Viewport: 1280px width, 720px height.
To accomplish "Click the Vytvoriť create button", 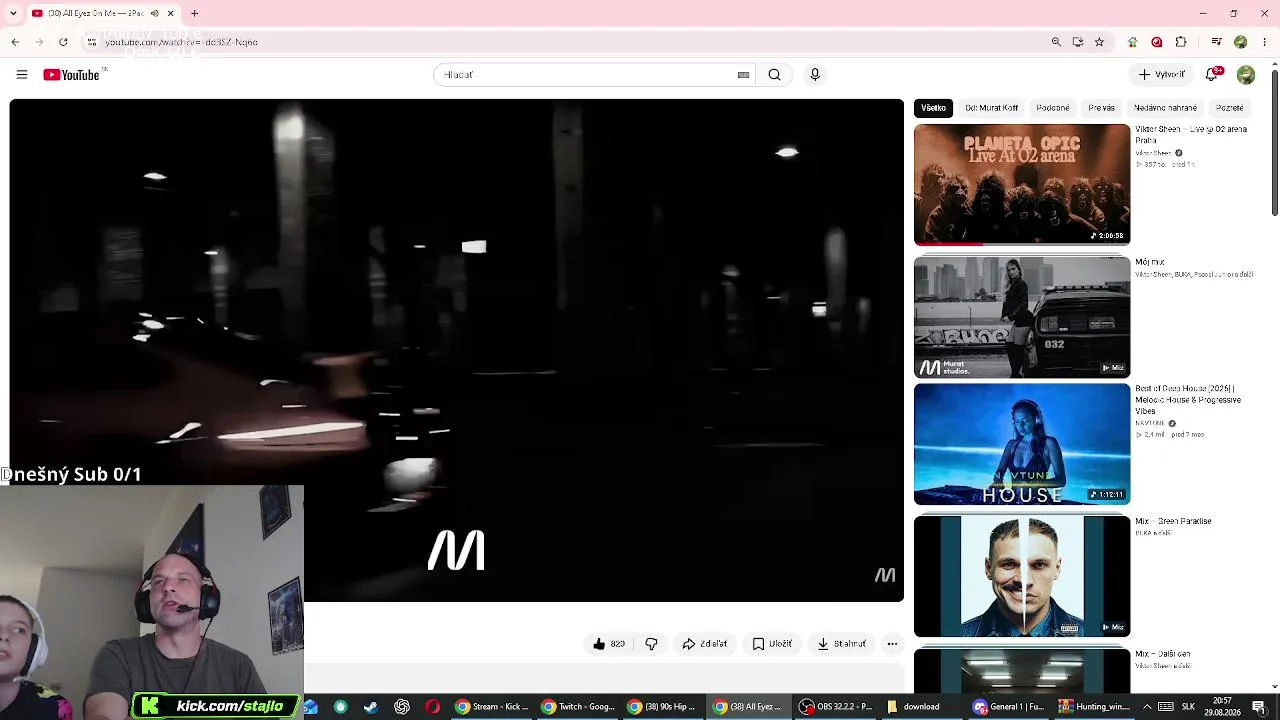I will pos(1161,75).
